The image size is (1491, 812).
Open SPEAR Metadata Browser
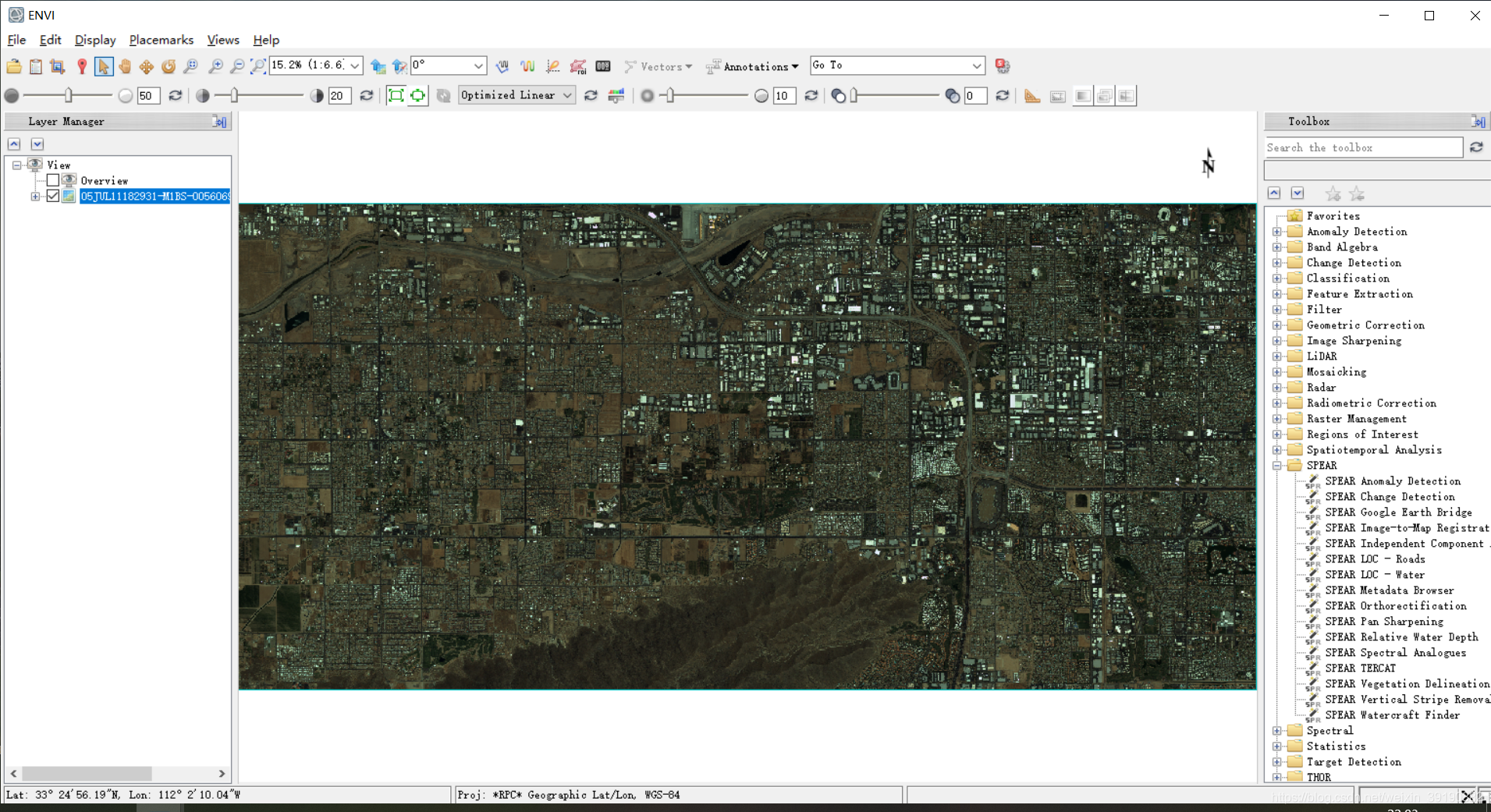click(x=1389, y=590)
